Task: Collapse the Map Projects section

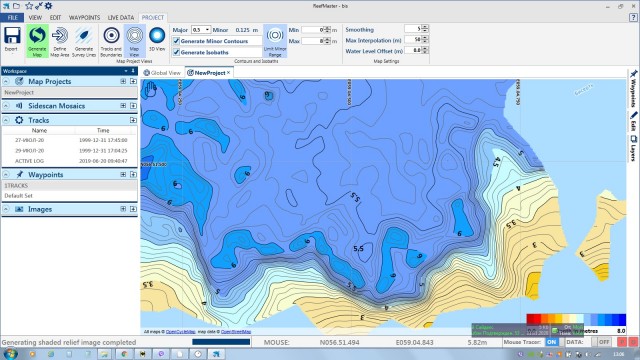Action: click(x=6, y=81)
